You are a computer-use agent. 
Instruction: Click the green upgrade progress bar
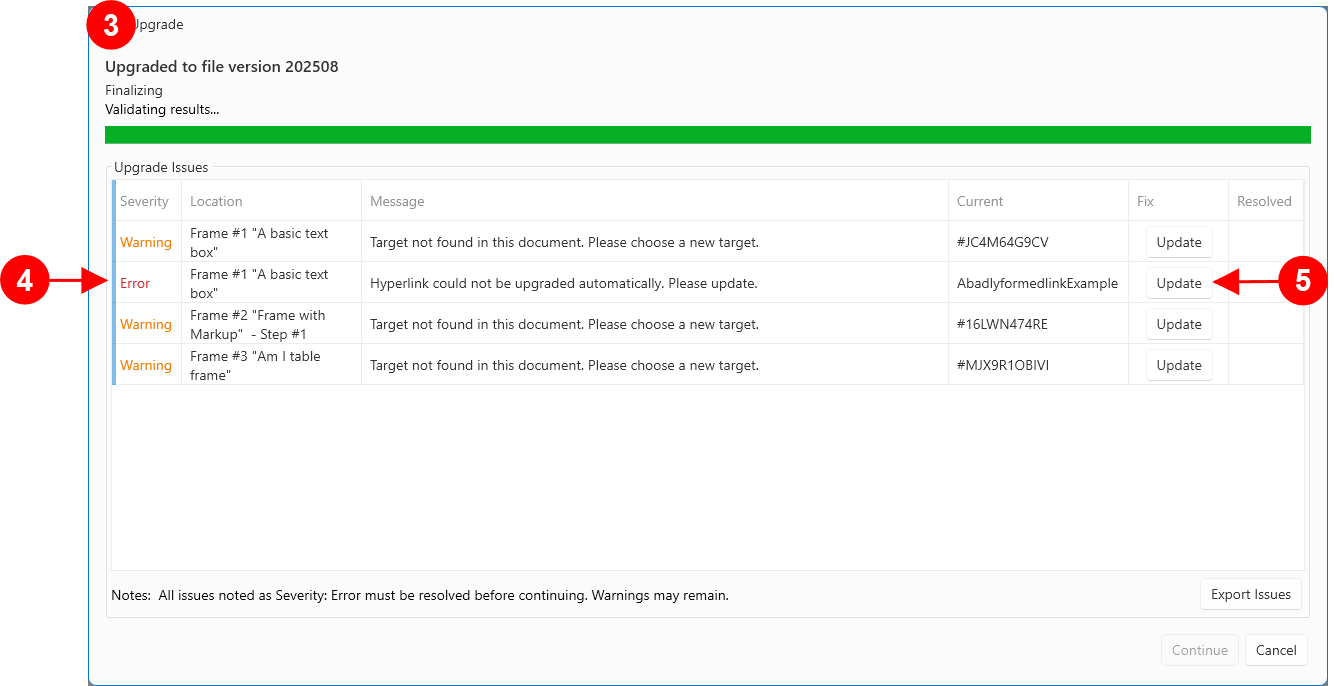pyautogui.click(x=707, y=135)
